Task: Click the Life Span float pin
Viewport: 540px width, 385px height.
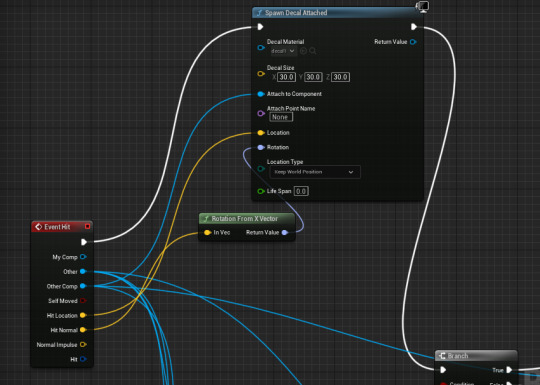Action: [x=261, y=191]
